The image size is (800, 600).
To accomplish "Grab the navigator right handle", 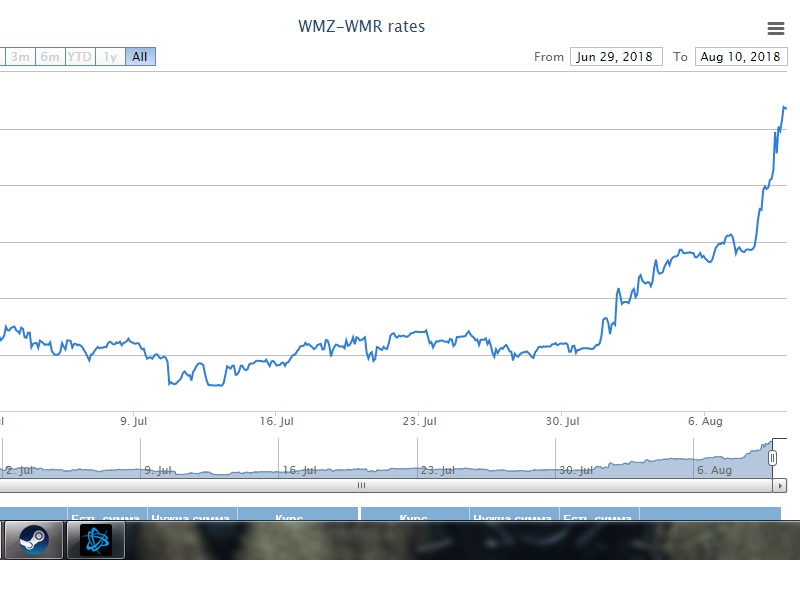I will point(772,458).
